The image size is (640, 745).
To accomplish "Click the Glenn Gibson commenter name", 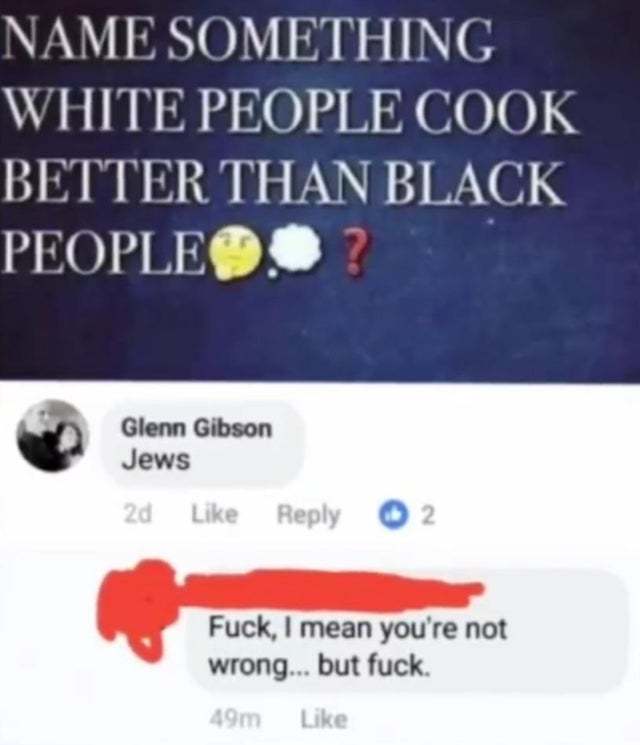I will pyautogui.click(x=197, y=428).
